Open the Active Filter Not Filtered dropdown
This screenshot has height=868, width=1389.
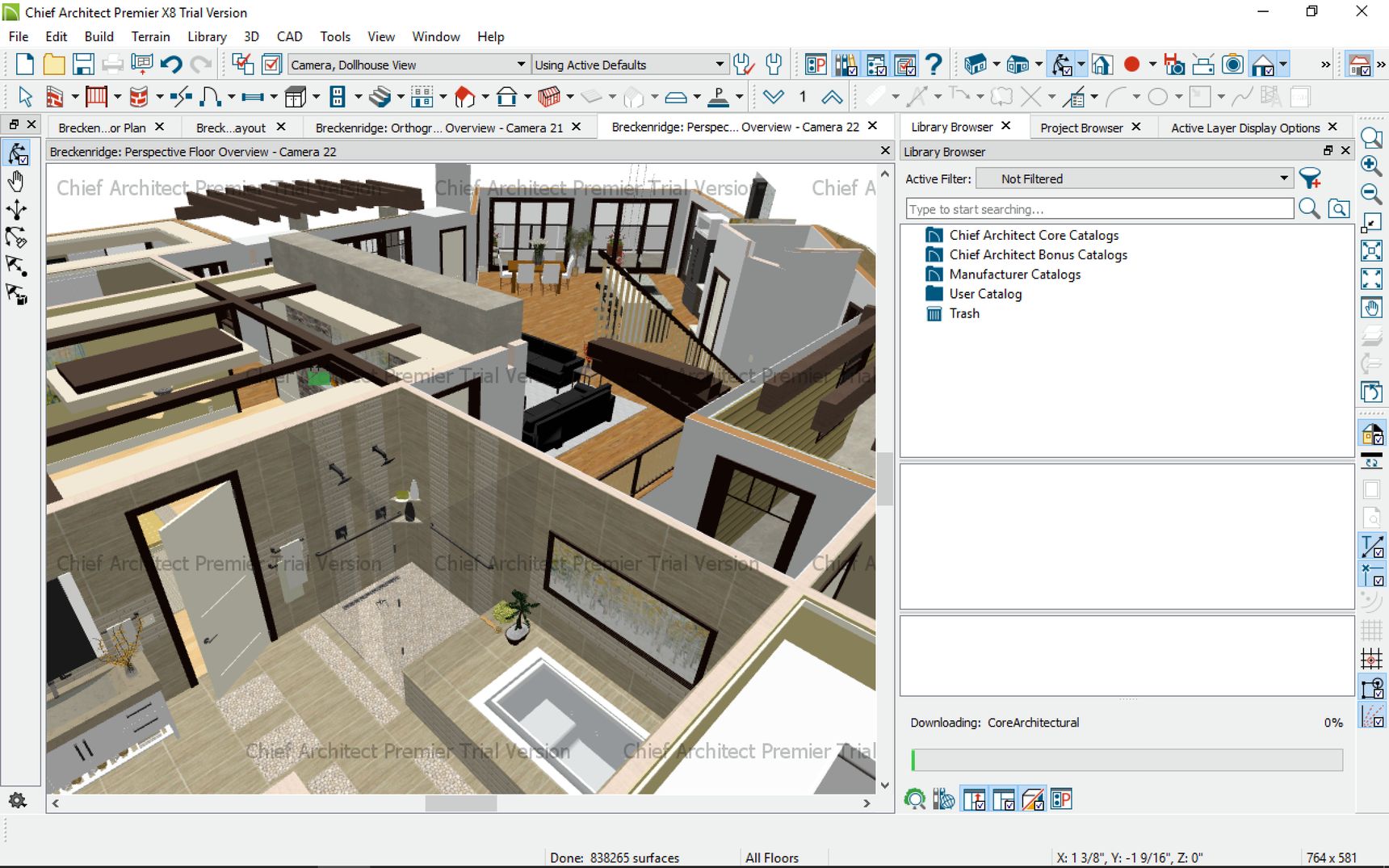point(1135,178)
